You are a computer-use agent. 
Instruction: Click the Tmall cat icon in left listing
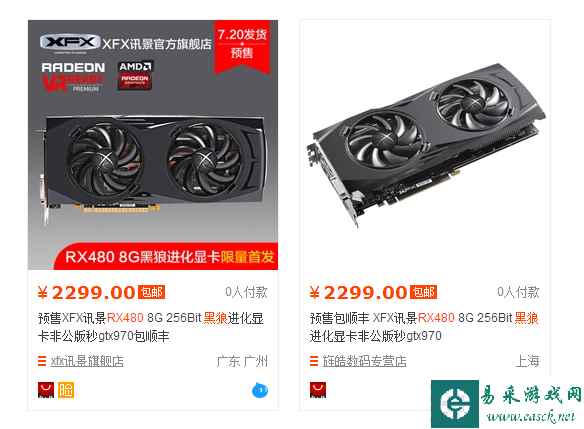click(x=46, y=390)
